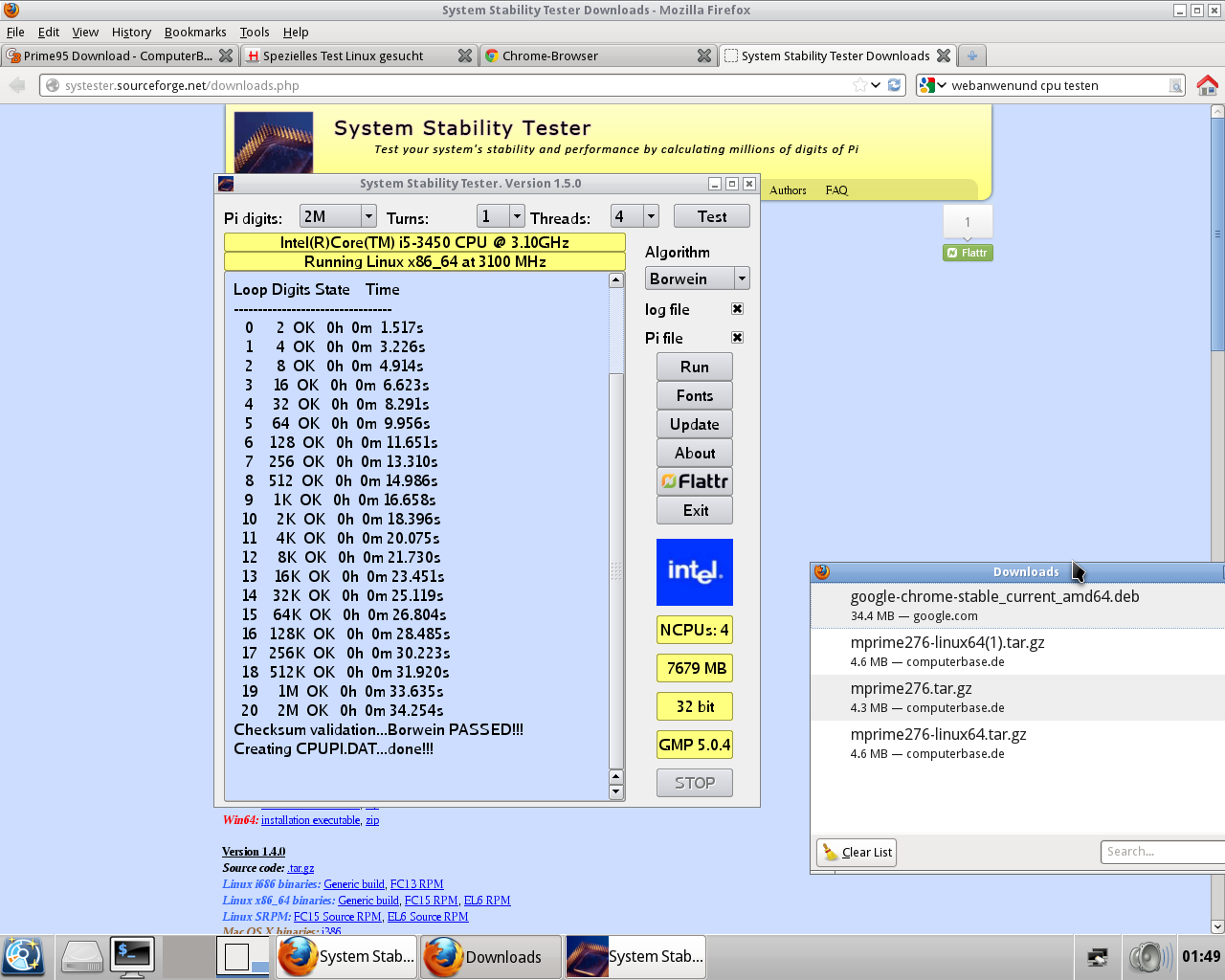Click the System Stability Tester page logo image
1225x980 pixels.
274,143
